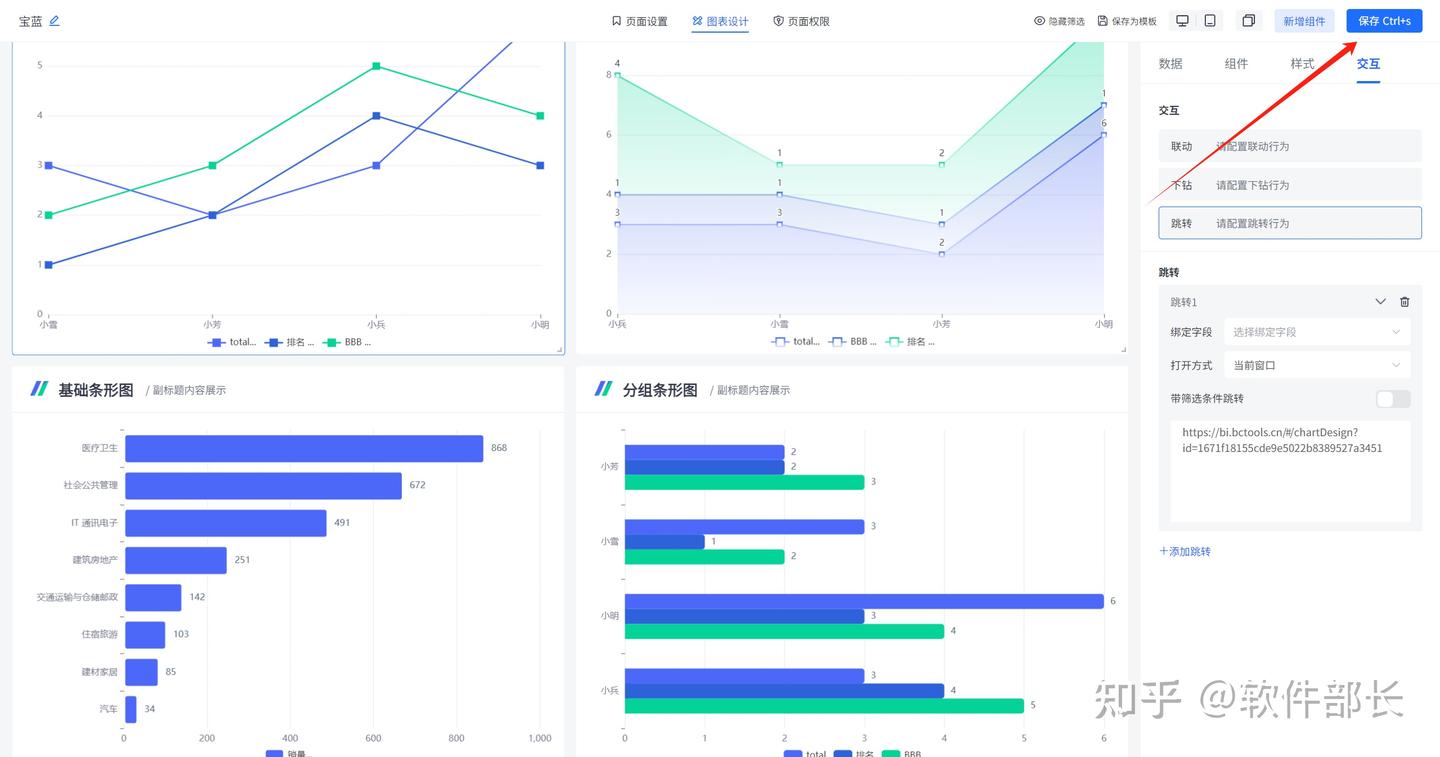Viewport: 1440px width, 757px height.
Task: Click the 小雪 short dark-blue bar valued 1
Action: pos(665,541)
